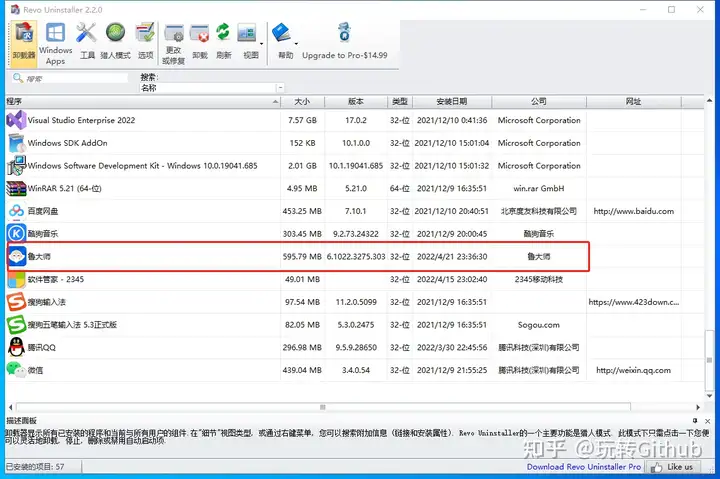Select the 搜狗五笔输入法 5.3 icon
This screenshot has width=720, height=479.
16,325
